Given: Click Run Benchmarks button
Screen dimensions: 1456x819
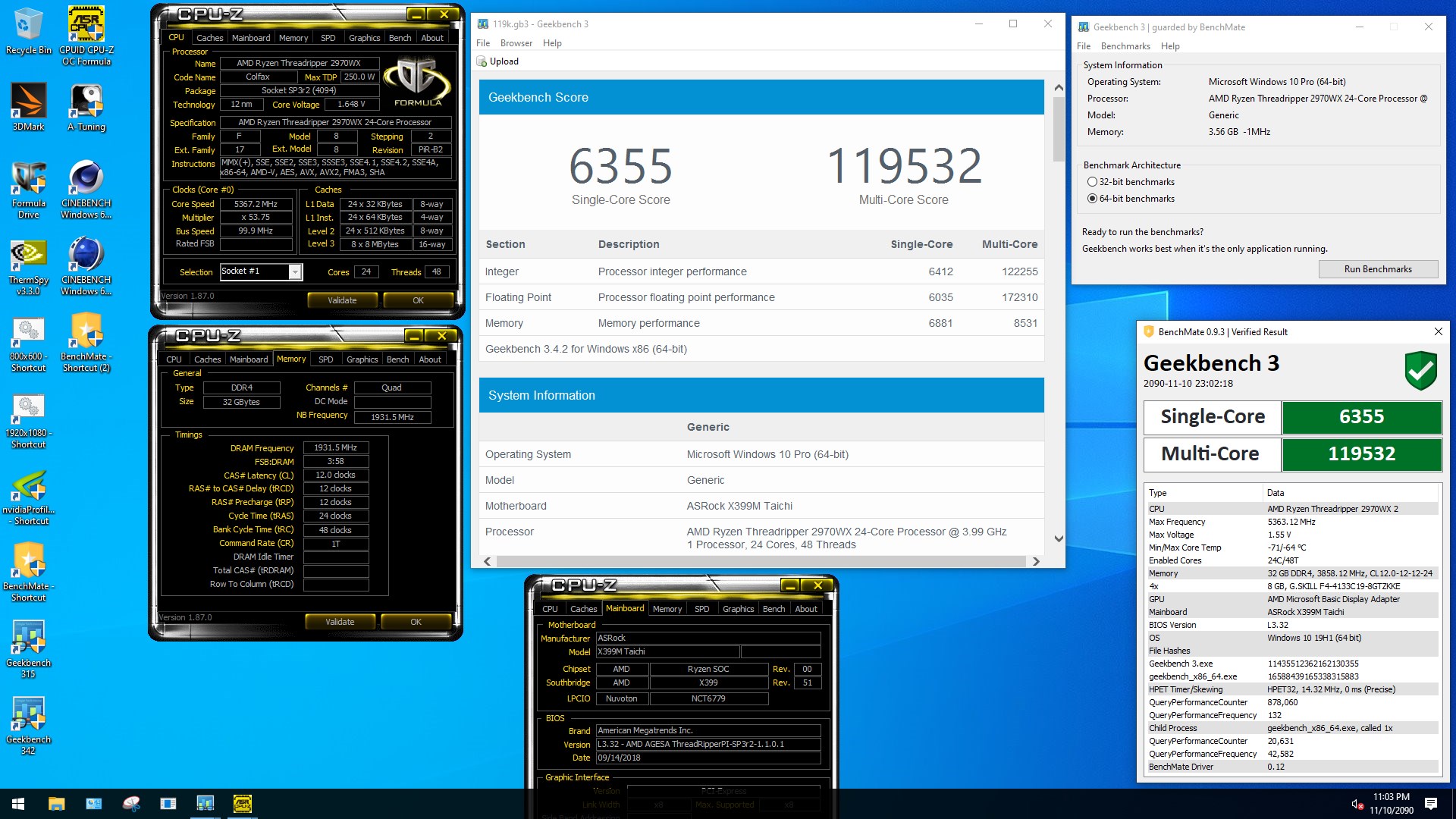Looking at the screenshot, I should point(1378,269).
